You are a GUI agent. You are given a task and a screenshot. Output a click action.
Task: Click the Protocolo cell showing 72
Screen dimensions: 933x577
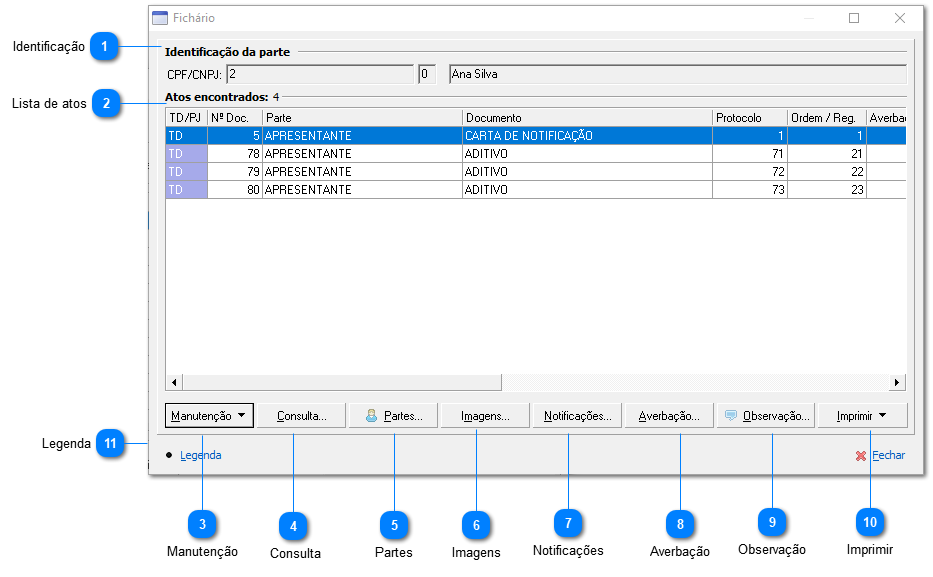pyautogui.click(x=750, y=171)
